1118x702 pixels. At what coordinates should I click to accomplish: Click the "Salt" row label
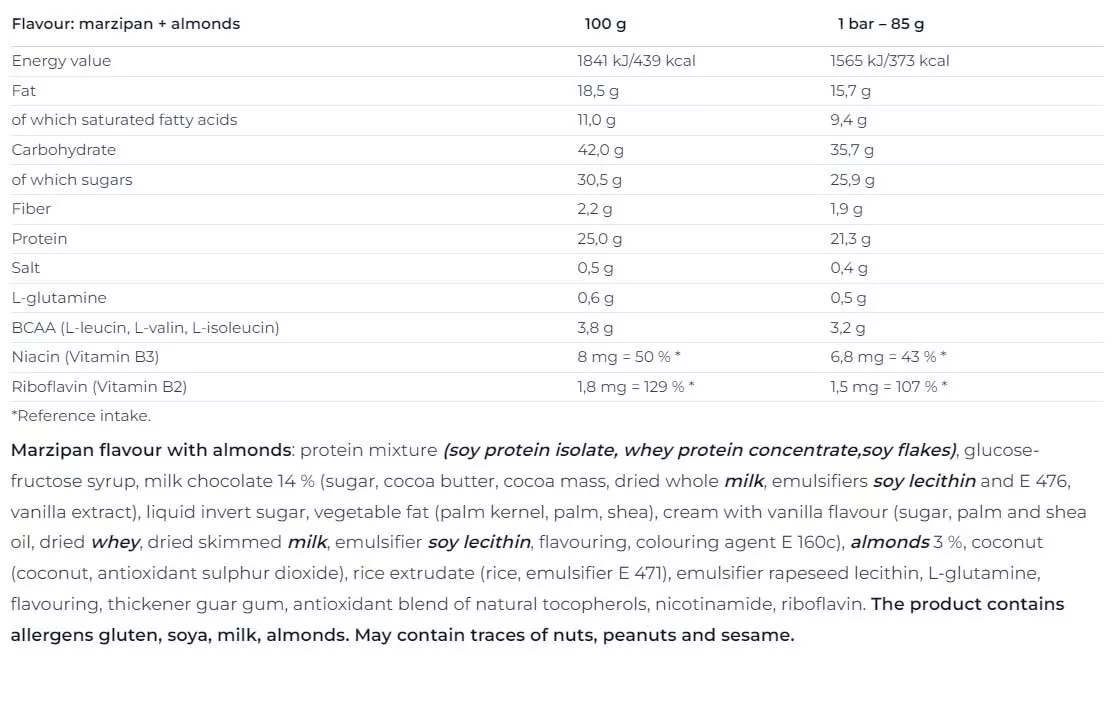coord(26,268)
